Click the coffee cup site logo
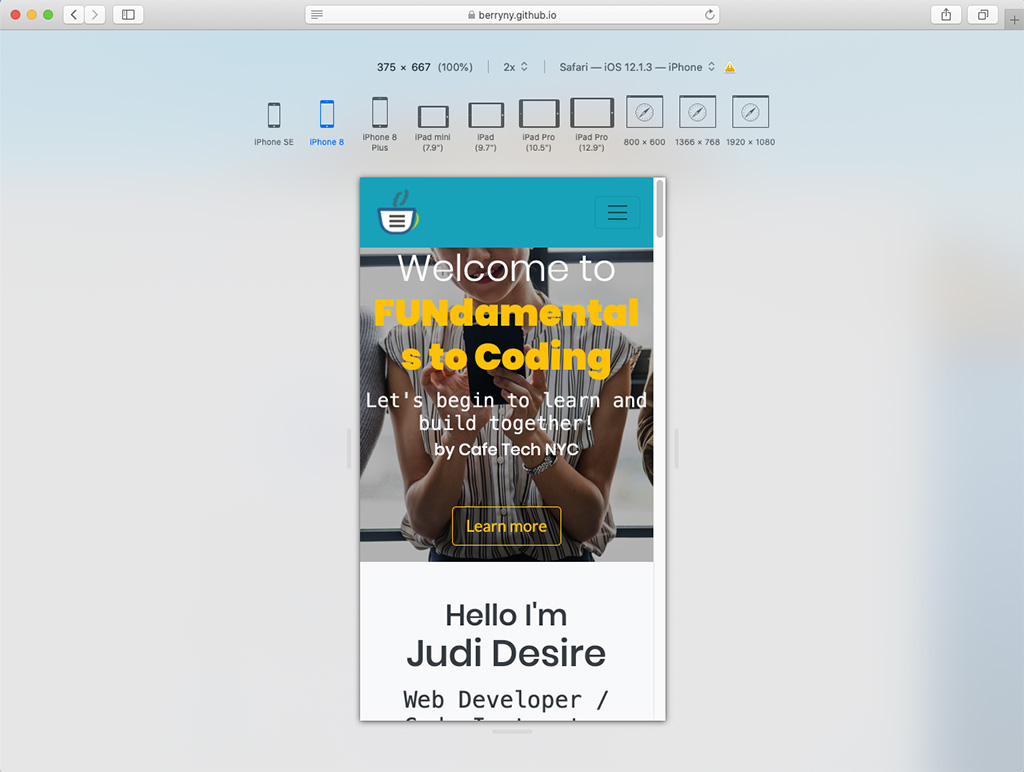Screen dimensions: 1024x772 pos(397,214)
